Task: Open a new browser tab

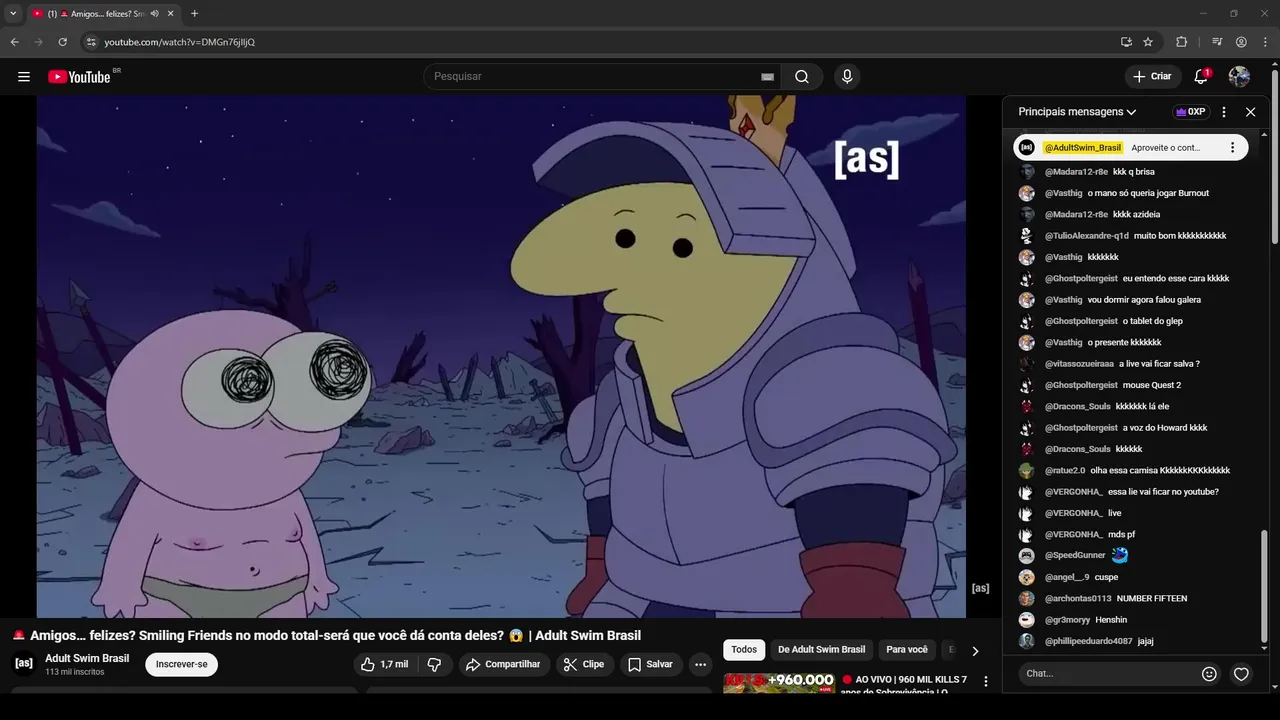Action: [194, 14]
